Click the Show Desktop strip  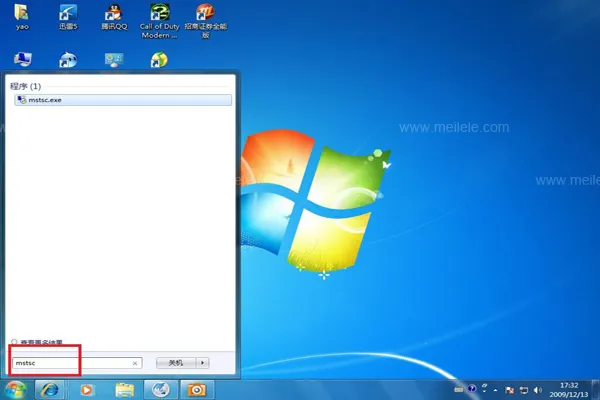tap(596, 390)
